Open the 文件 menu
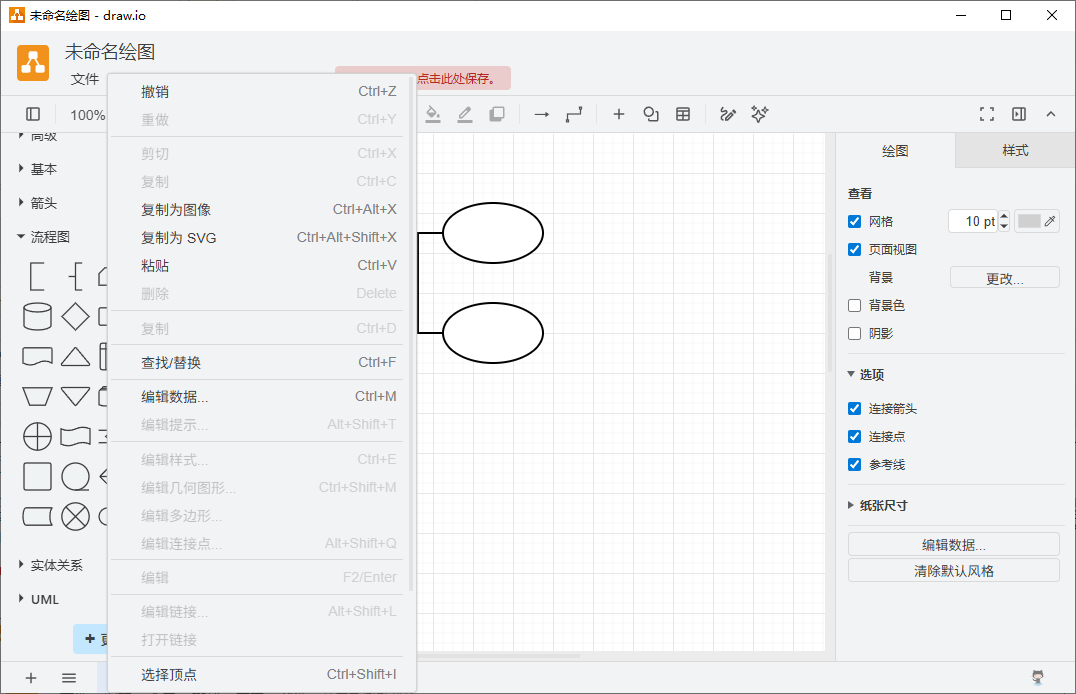 click(85, 79)
